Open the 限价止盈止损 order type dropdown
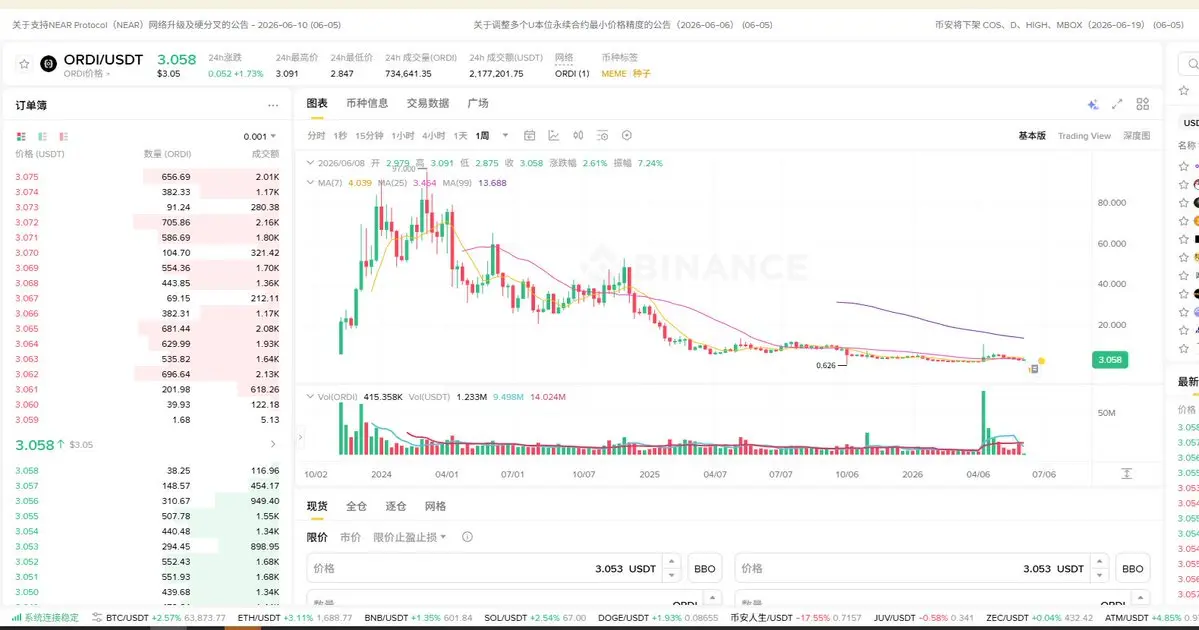This screenshot has height=630, width=1199. coord(409,537)
